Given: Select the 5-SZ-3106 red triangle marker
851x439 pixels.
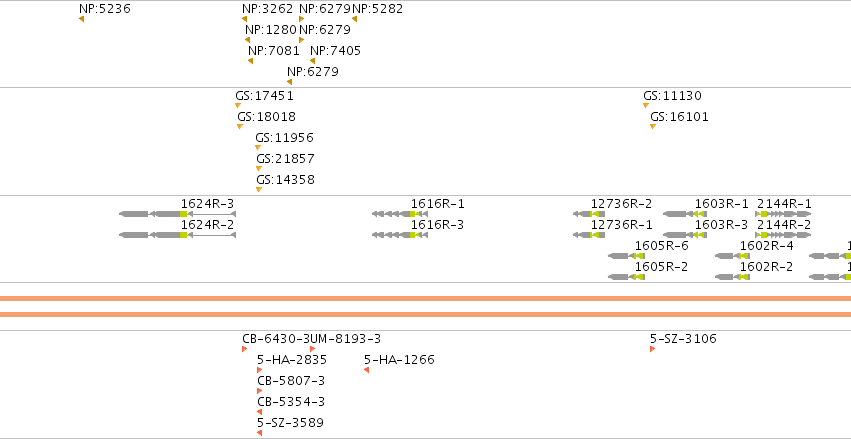Looking at the screenshot, I should tap(652, 349).
